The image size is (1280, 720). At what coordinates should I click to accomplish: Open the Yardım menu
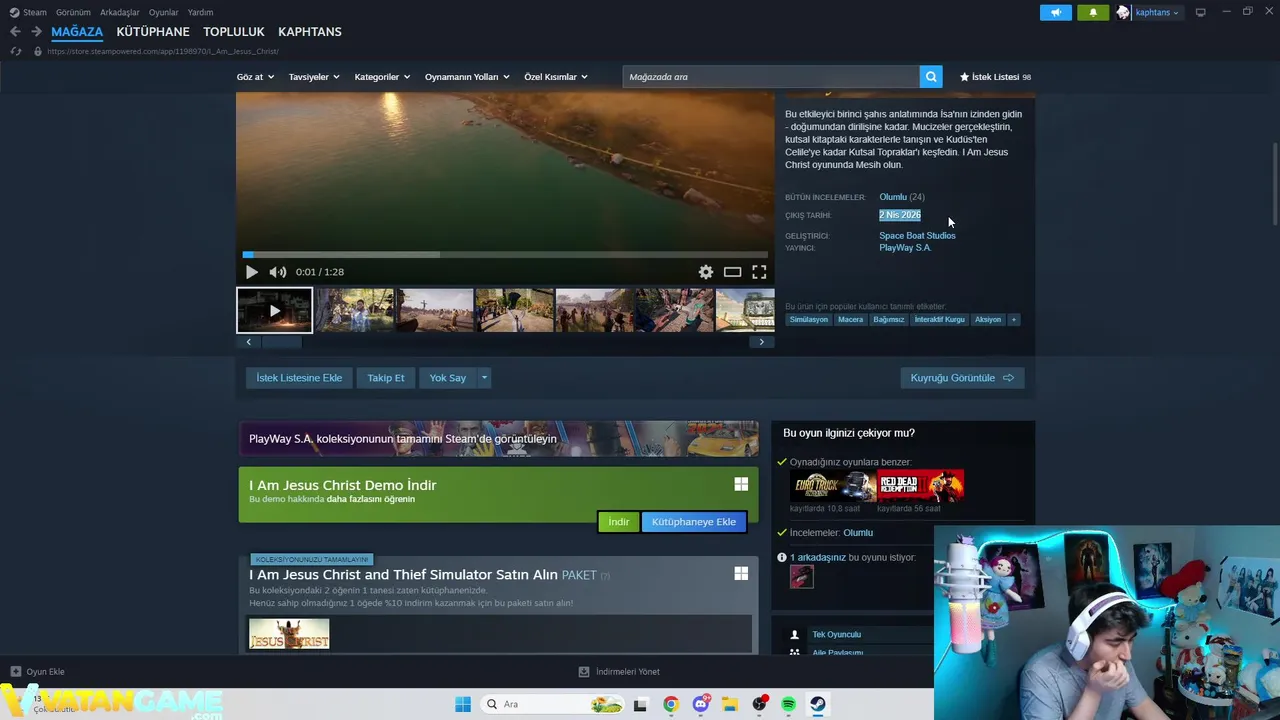[x=200, y=12]
